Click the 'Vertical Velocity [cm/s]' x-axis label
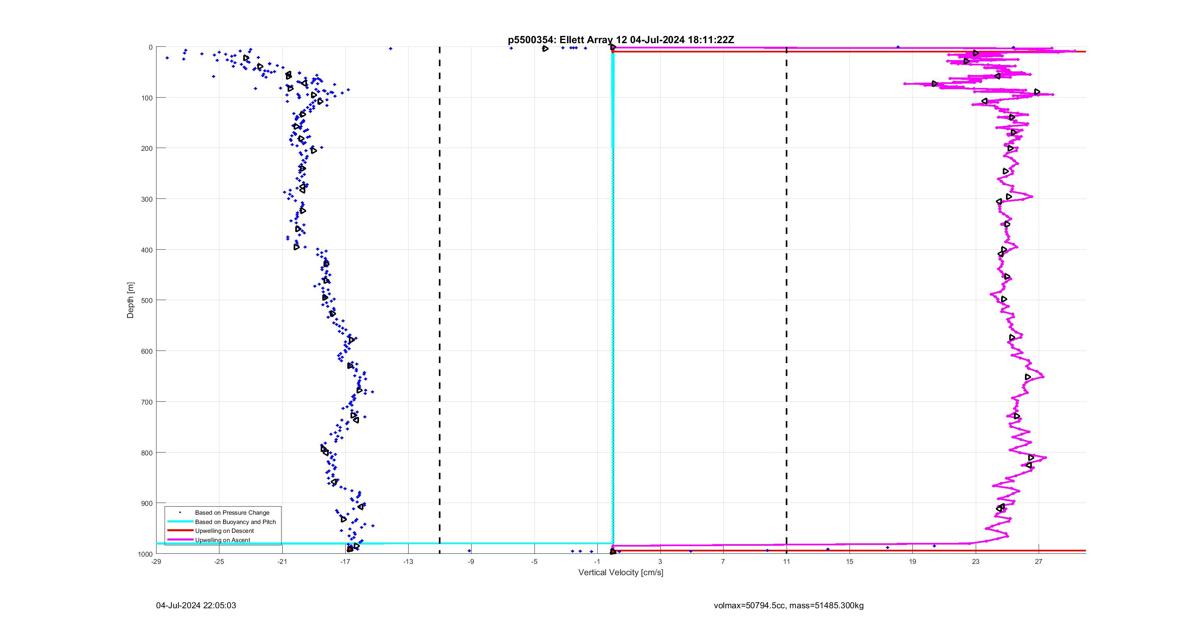 (621, 572)
